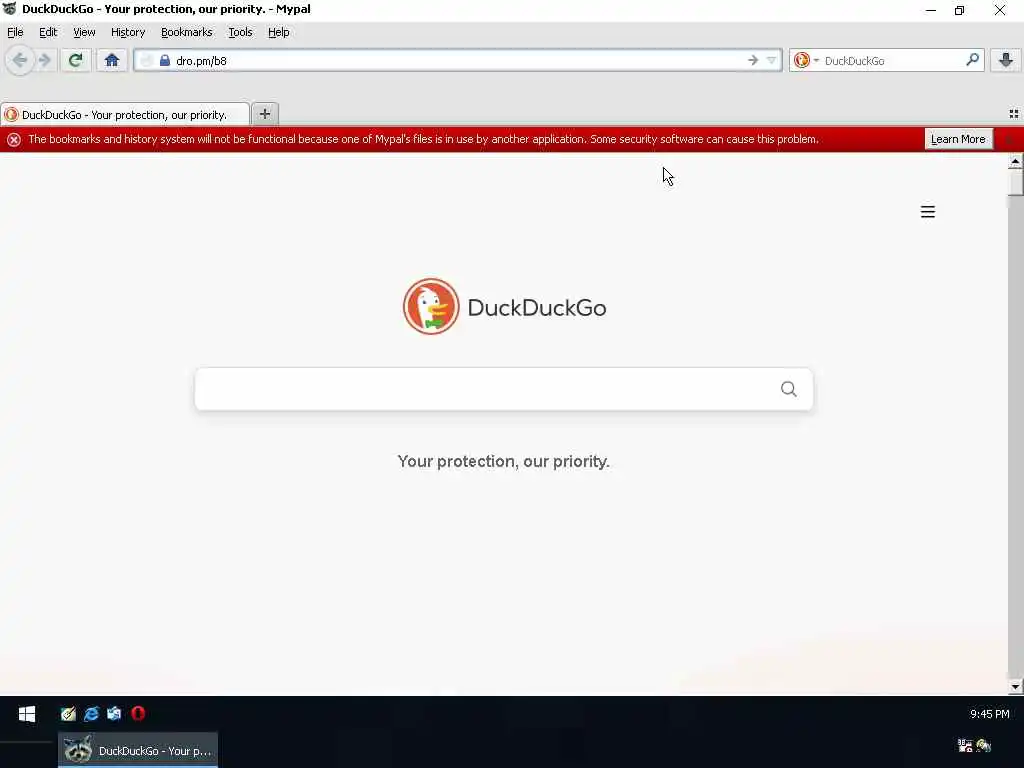This screenshot has height=768, width=1024.
Task: Click the 9:45 PM taskbar clock
Action: point(989,714)
